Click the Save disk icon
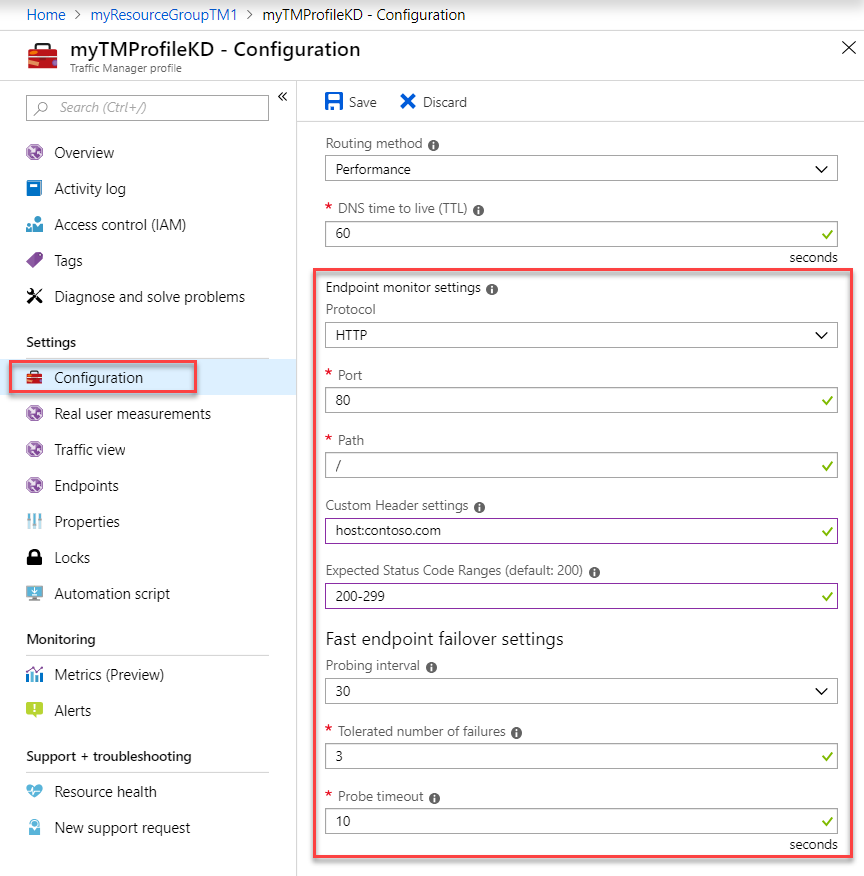Screen dimensions: 864x876 pyautogui.click(x=334, y=102)
